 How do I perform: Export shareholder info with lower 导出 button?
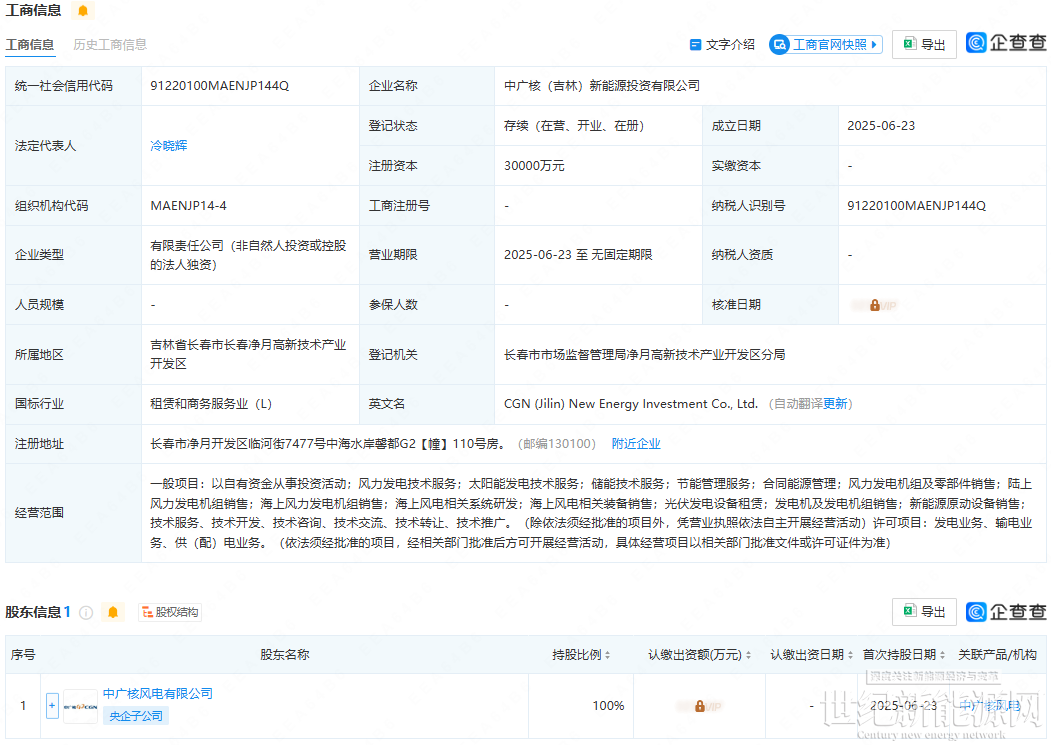pos(924,612)
